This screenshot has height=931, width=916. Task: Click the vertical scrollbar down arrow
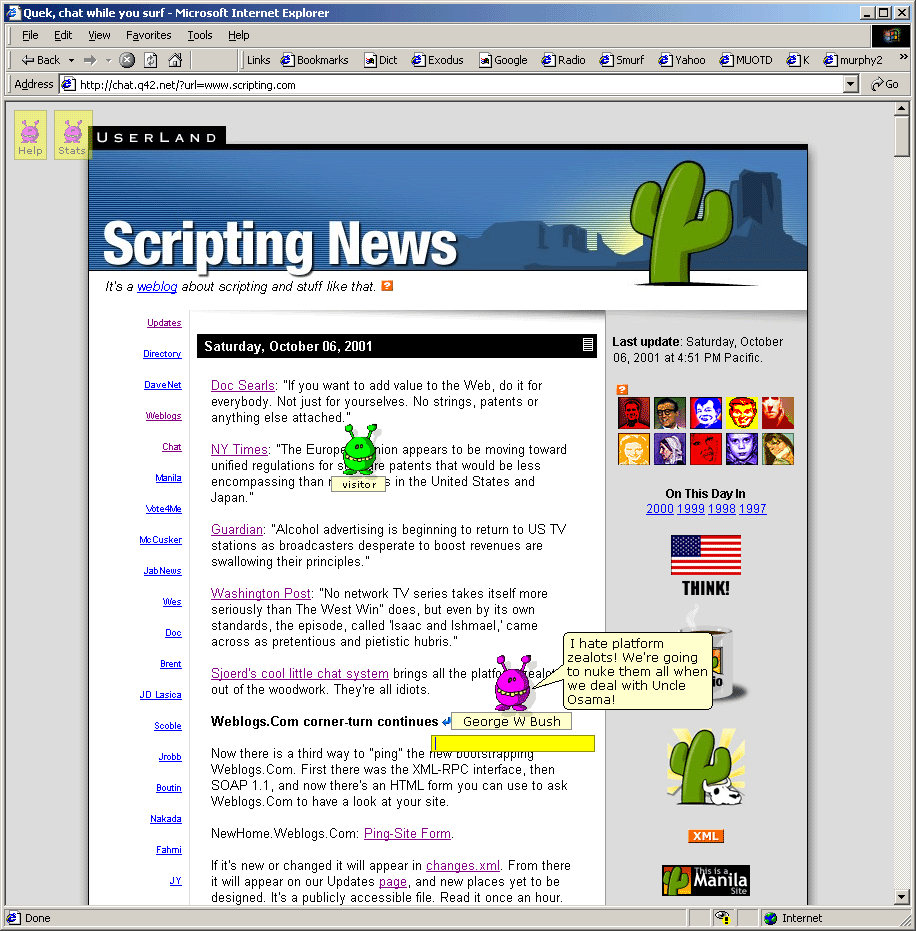(x=901, y=897)
